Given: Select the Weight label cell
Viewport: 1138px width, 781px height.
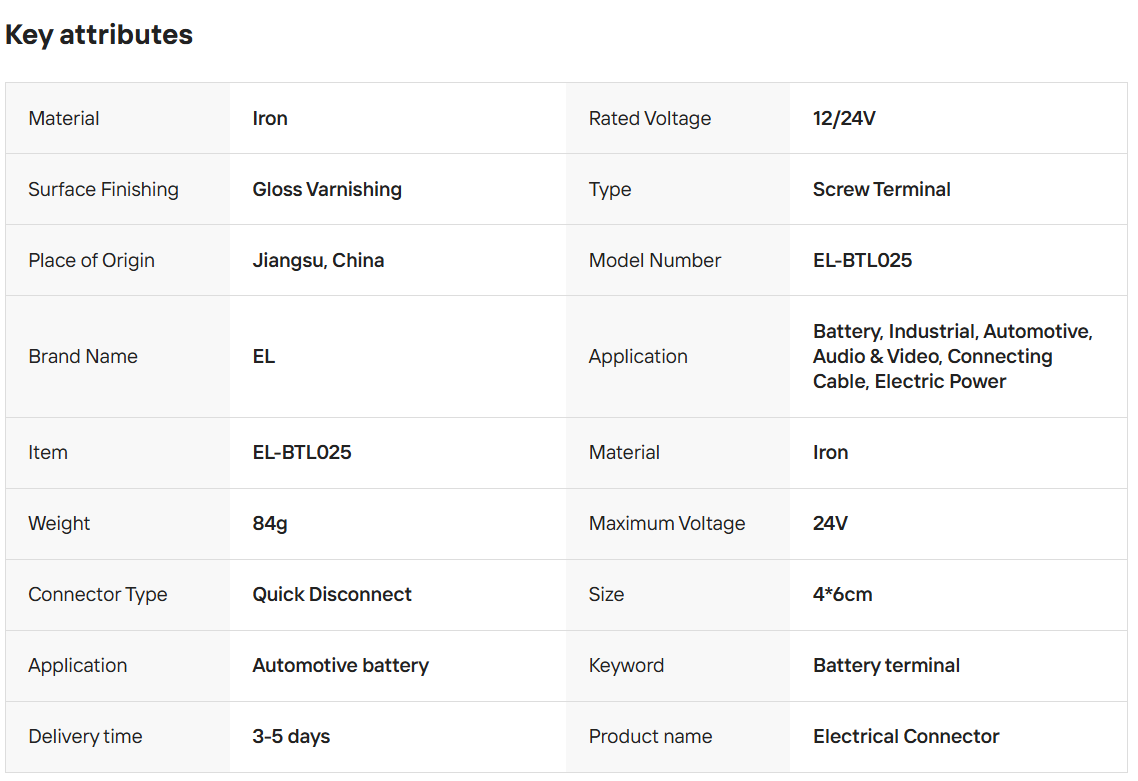Looking at the screenshot, I should pyautogui.click(x=59, y=524).
